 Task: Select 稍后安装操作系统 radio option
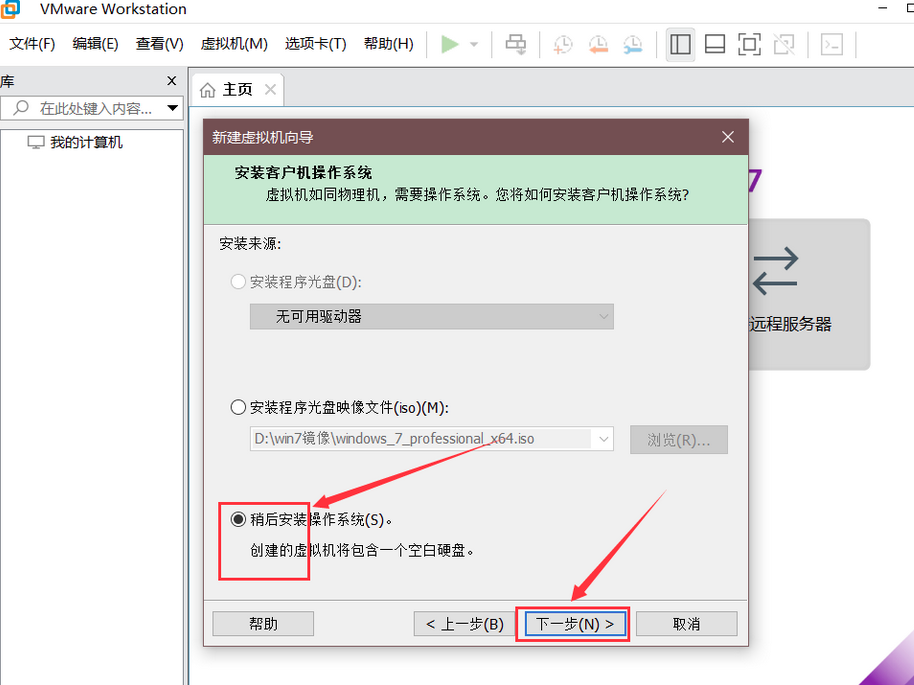tap(237, 518)
